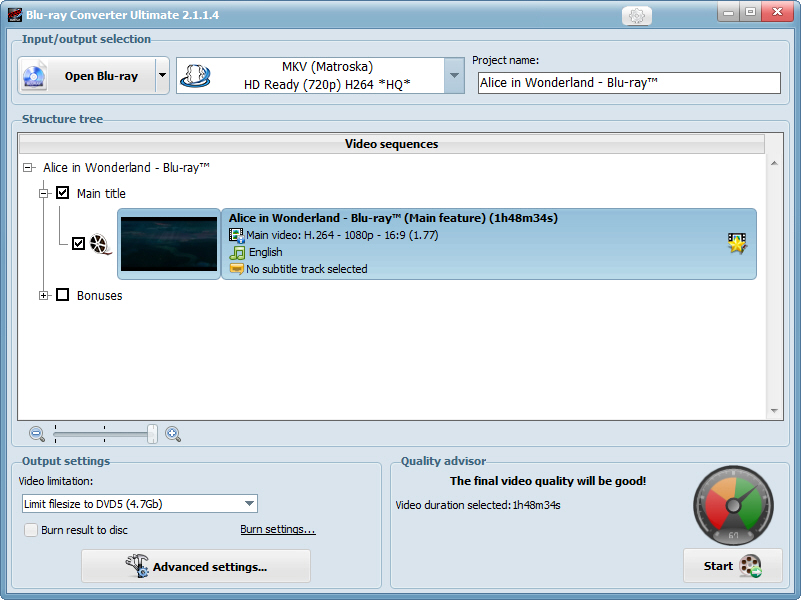801x600 pixels.
Task: Click the thumbnail zoom slider handle
Action: pos(152,434)
